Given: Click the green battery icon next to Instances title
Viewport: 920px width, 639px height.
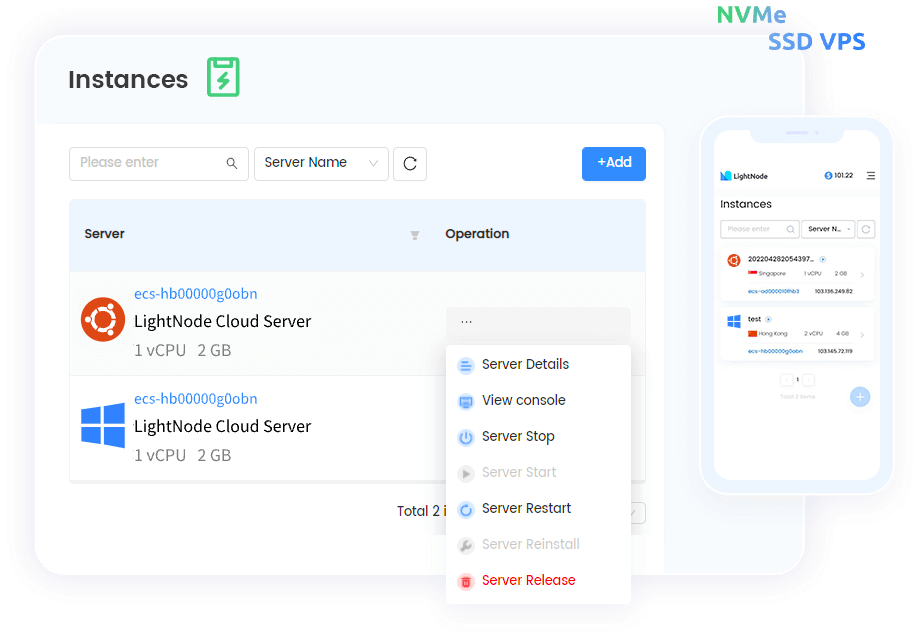Looking at the screenshot, I should (x=222, y=78).
